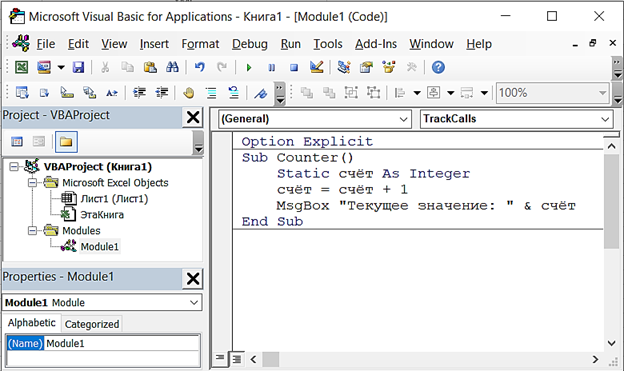This screenshot has width=624, height=371.
Task: Click the Break pause icon
Action: click(271, 68)
